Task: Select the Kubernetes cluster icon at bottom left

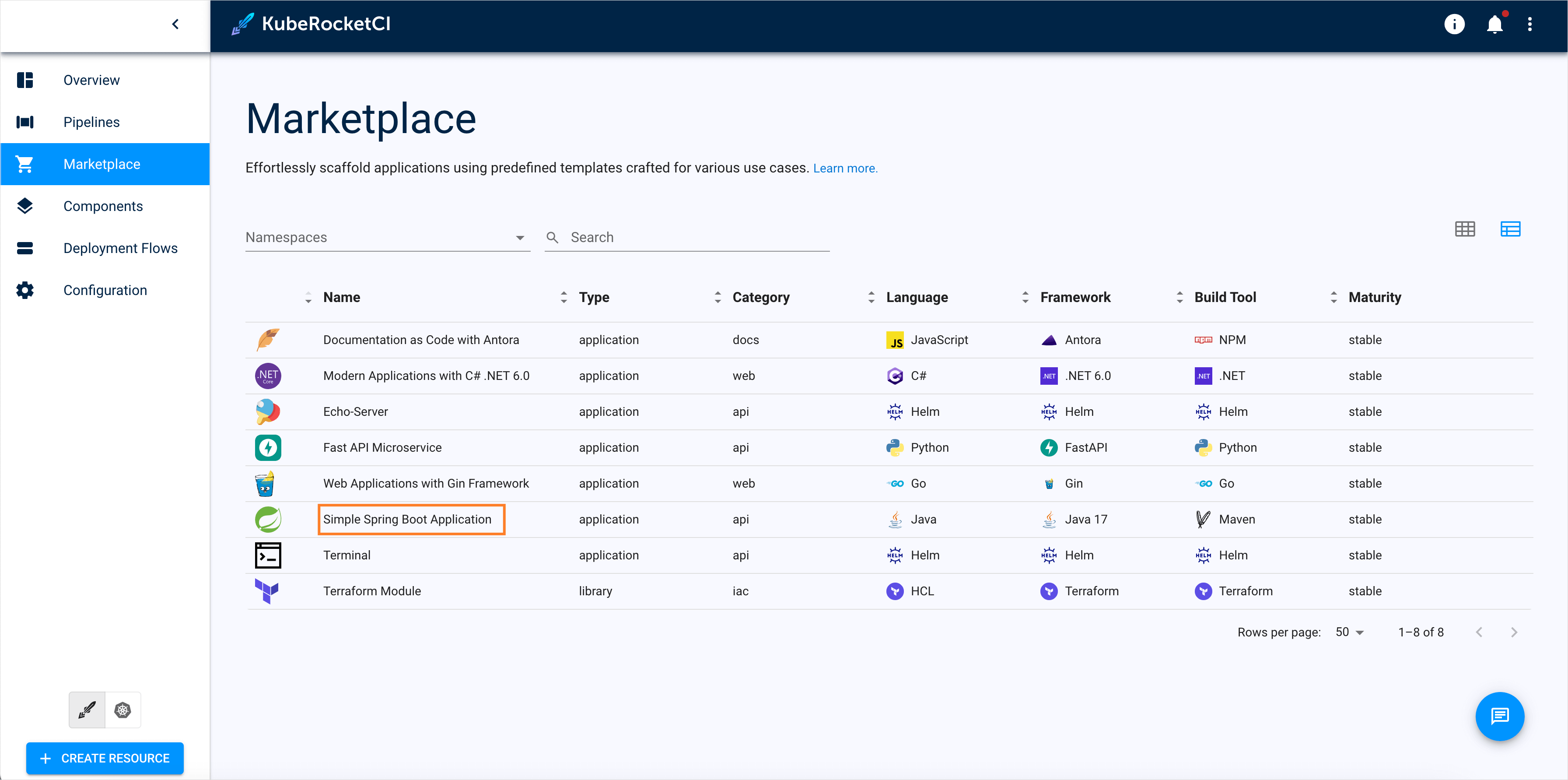Action: pyautogui.click(x=123, y=710)
